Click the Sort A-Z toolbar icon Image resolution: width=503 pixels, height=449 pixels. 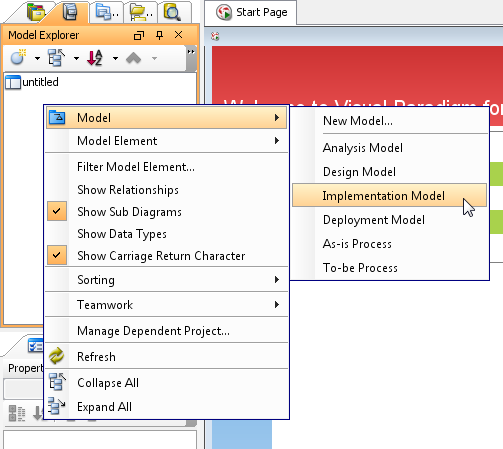click(x=95, y=58)
